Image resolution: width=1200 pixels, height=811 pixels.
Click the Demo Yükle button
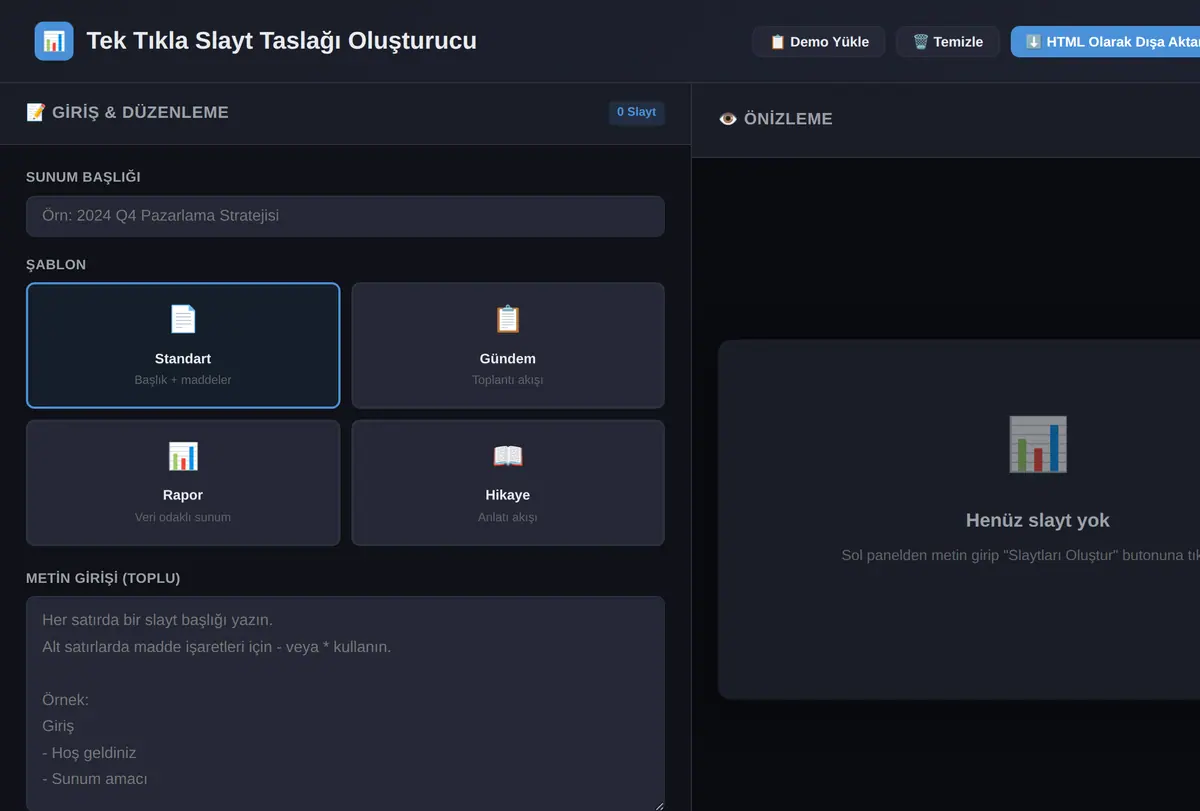pyautogui.click(x=819, y=42)
